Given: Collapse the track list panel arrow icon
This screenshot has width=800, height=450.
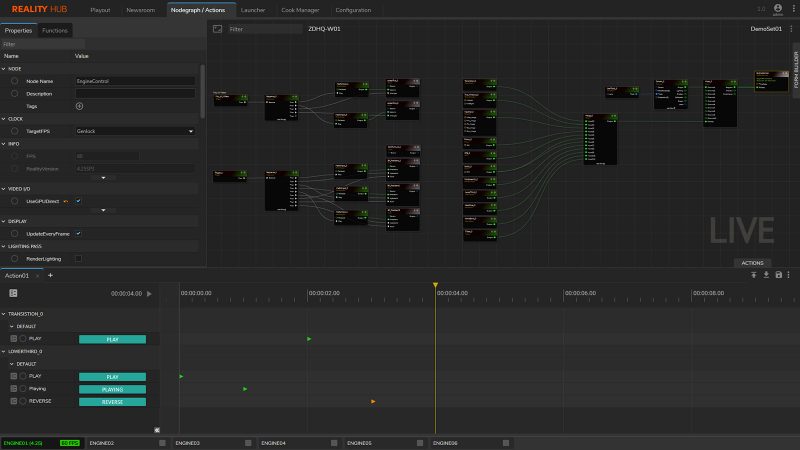Looking at the screenshot, I should click(x=157, y=430).
